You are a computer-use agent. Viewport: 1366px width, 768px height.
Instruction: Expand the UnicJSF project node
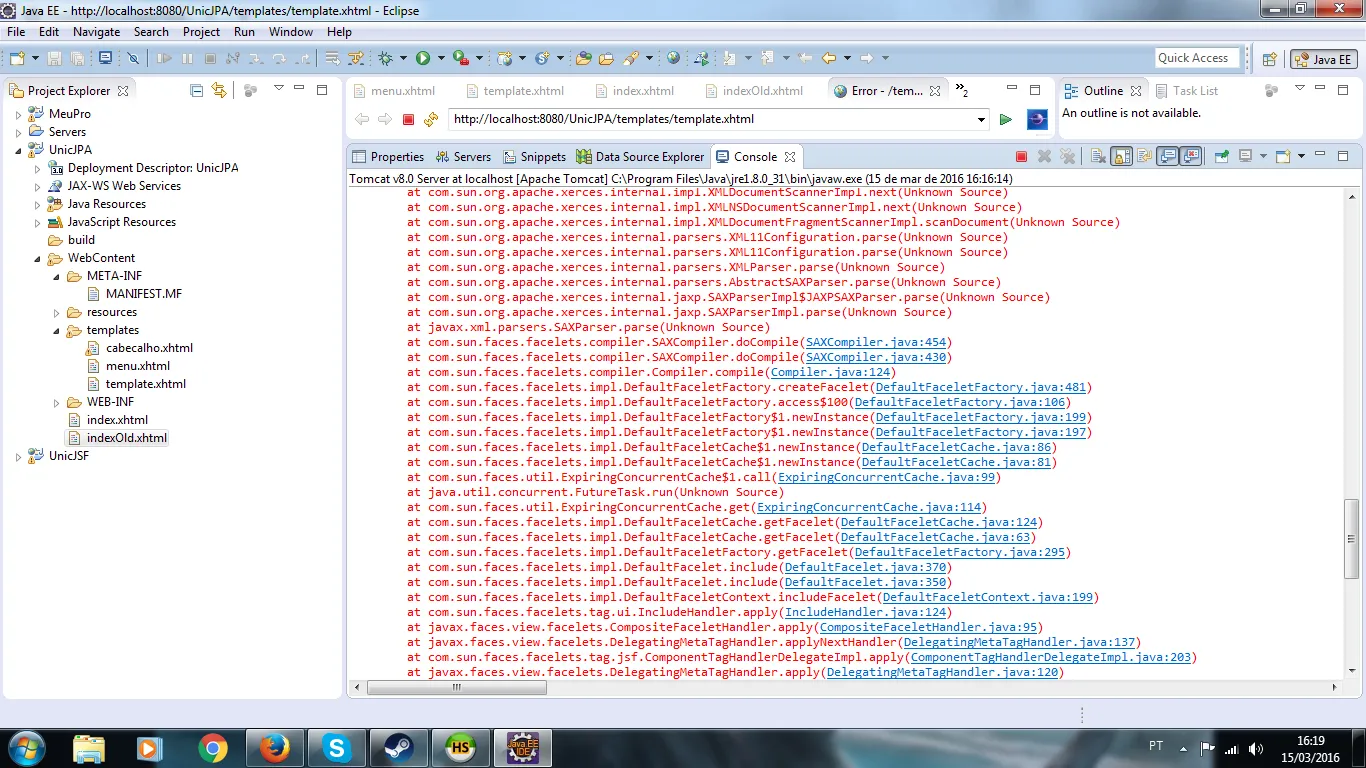pos(18,456)
